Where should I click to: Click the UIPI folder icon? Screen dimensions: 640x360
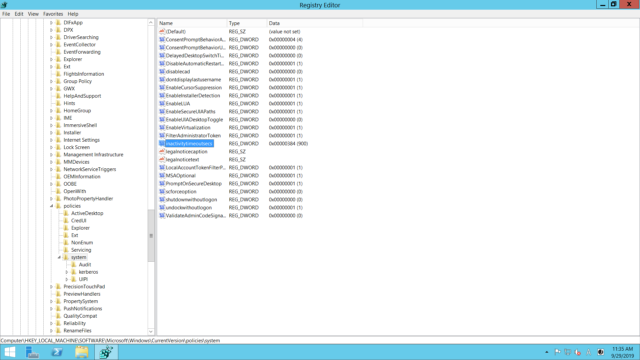pos(74,279)
